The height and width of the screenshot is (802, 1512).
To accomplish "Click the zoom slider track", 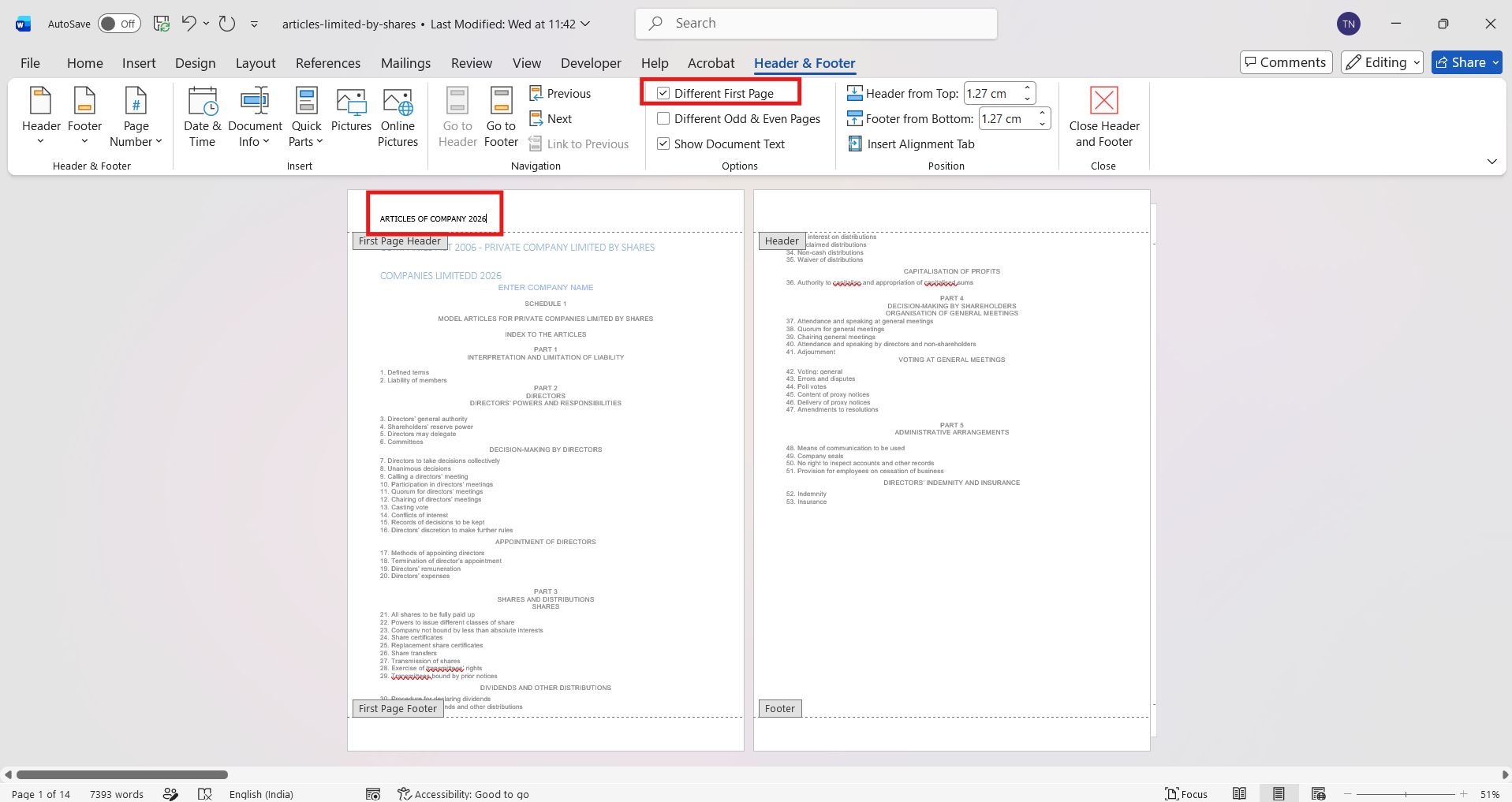I will point(1406,794).
